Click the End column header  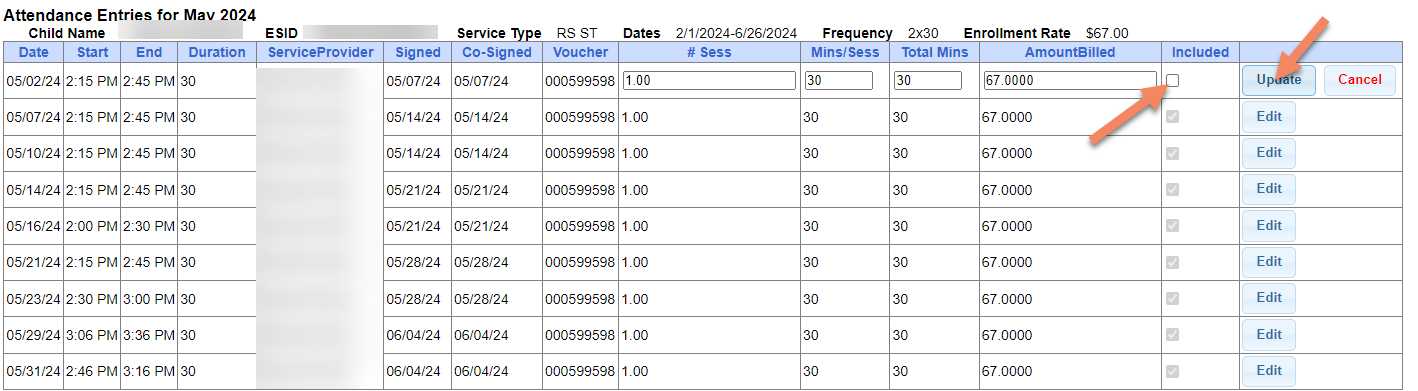click(x=148, y=52)
